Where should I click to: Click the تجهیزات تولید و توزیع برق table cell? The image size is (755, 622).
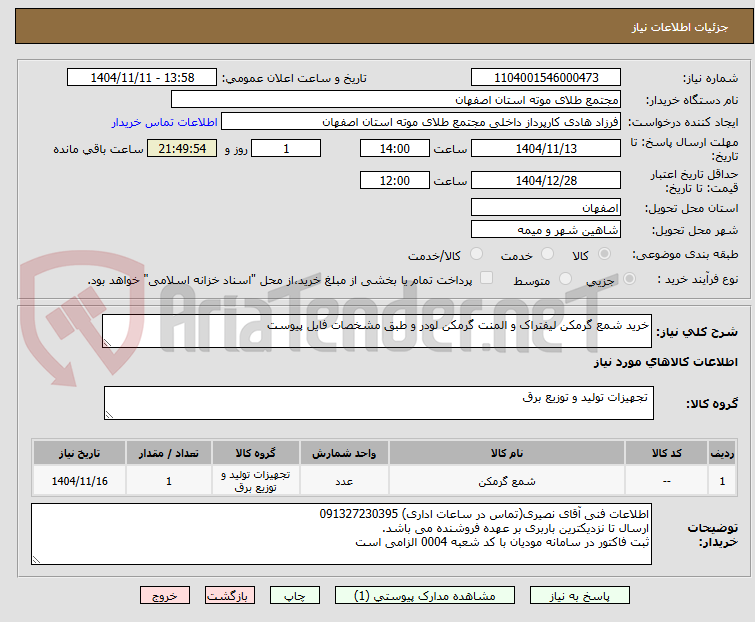click(x=256, y=480)
